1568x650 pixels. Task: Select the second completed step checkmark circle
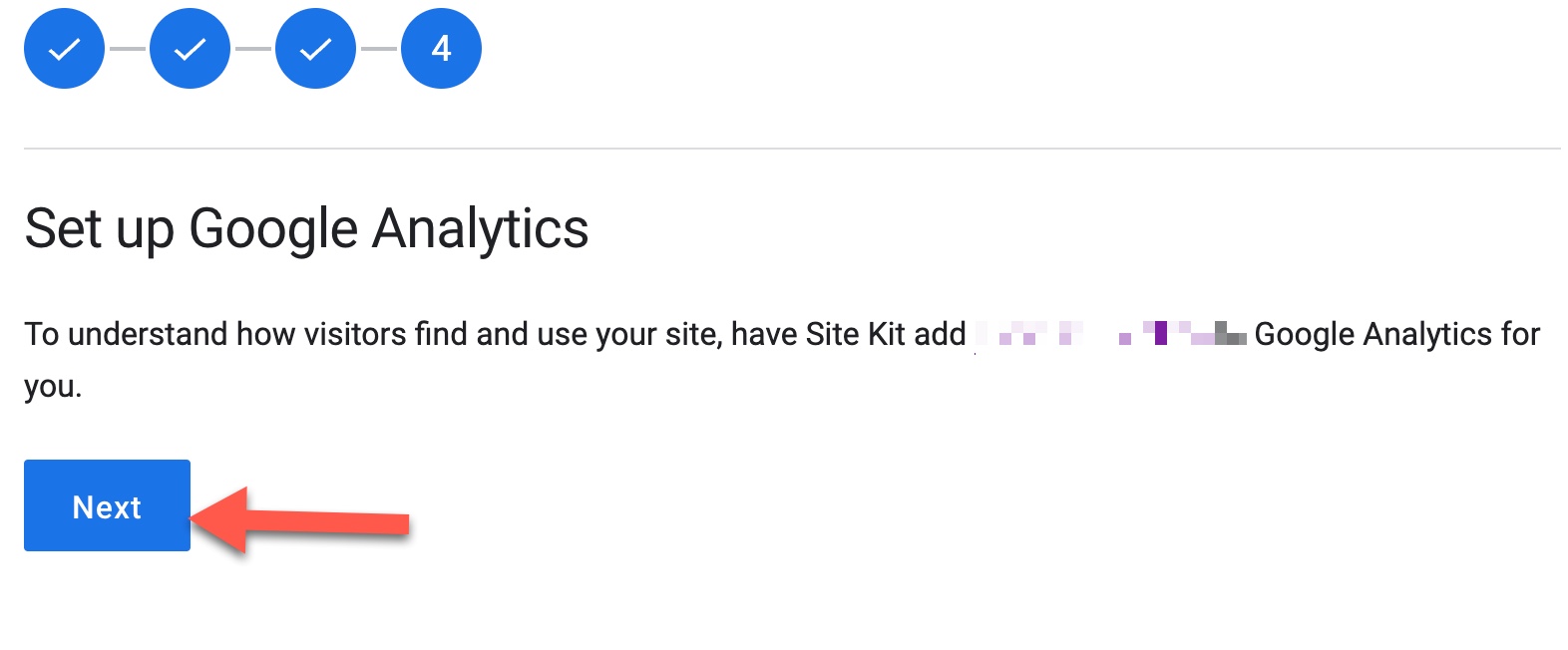pyautogui.click(x=190, y=48)
